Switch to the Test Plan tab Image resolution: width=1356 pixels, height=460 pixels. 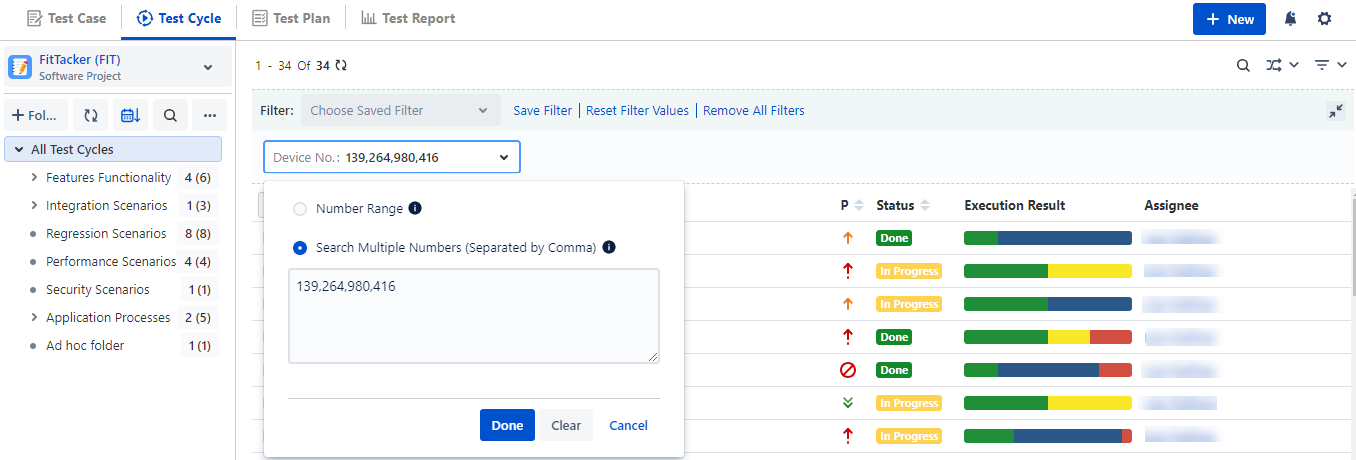pos(291,18)
